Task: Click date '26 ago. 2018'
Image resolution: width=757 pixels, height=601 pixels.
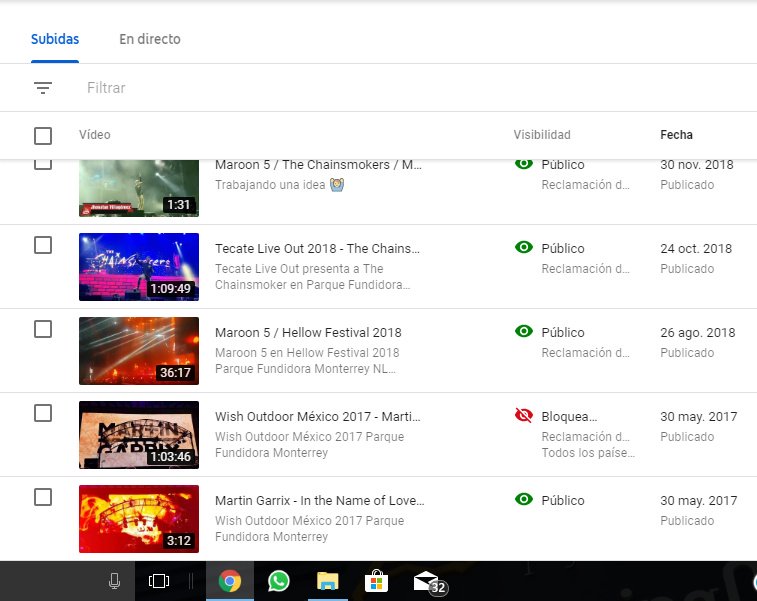Action: click(x=698, y=333)
